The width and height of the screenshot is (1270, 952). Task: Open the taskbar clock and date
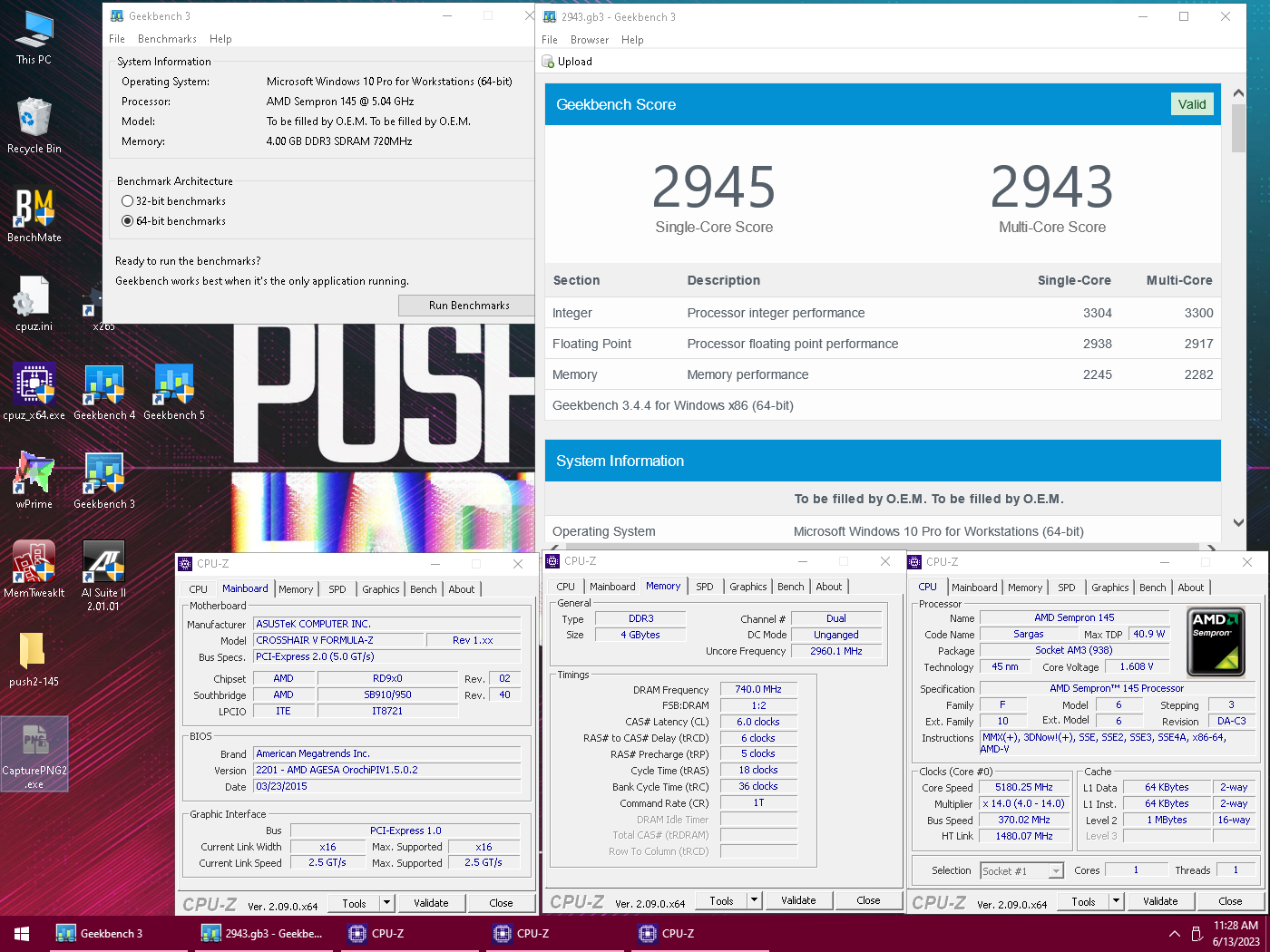tap(1236, 934)
